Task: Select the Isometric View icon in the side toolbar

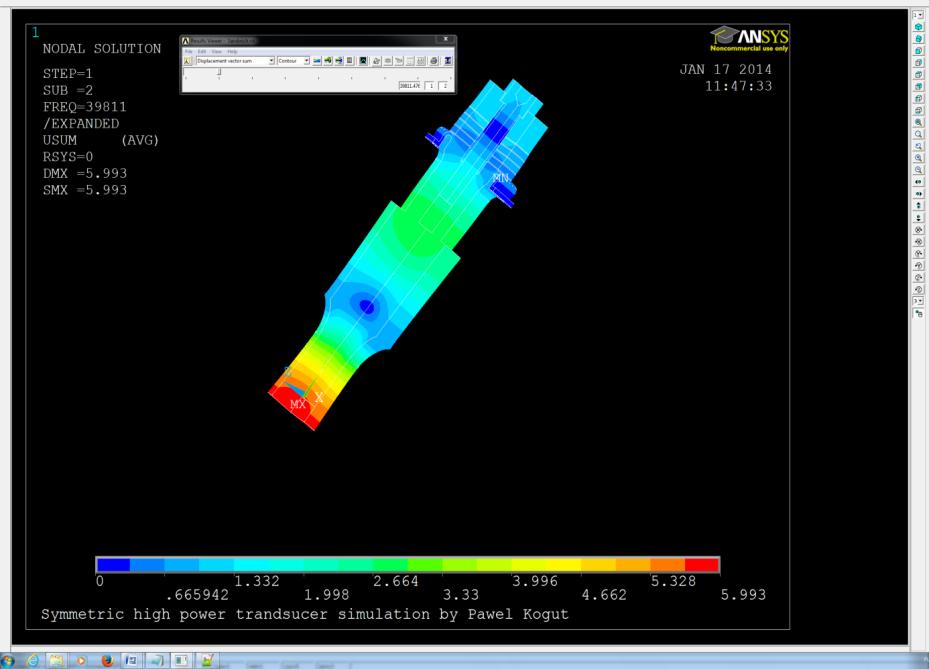Action: coord(919,26)
